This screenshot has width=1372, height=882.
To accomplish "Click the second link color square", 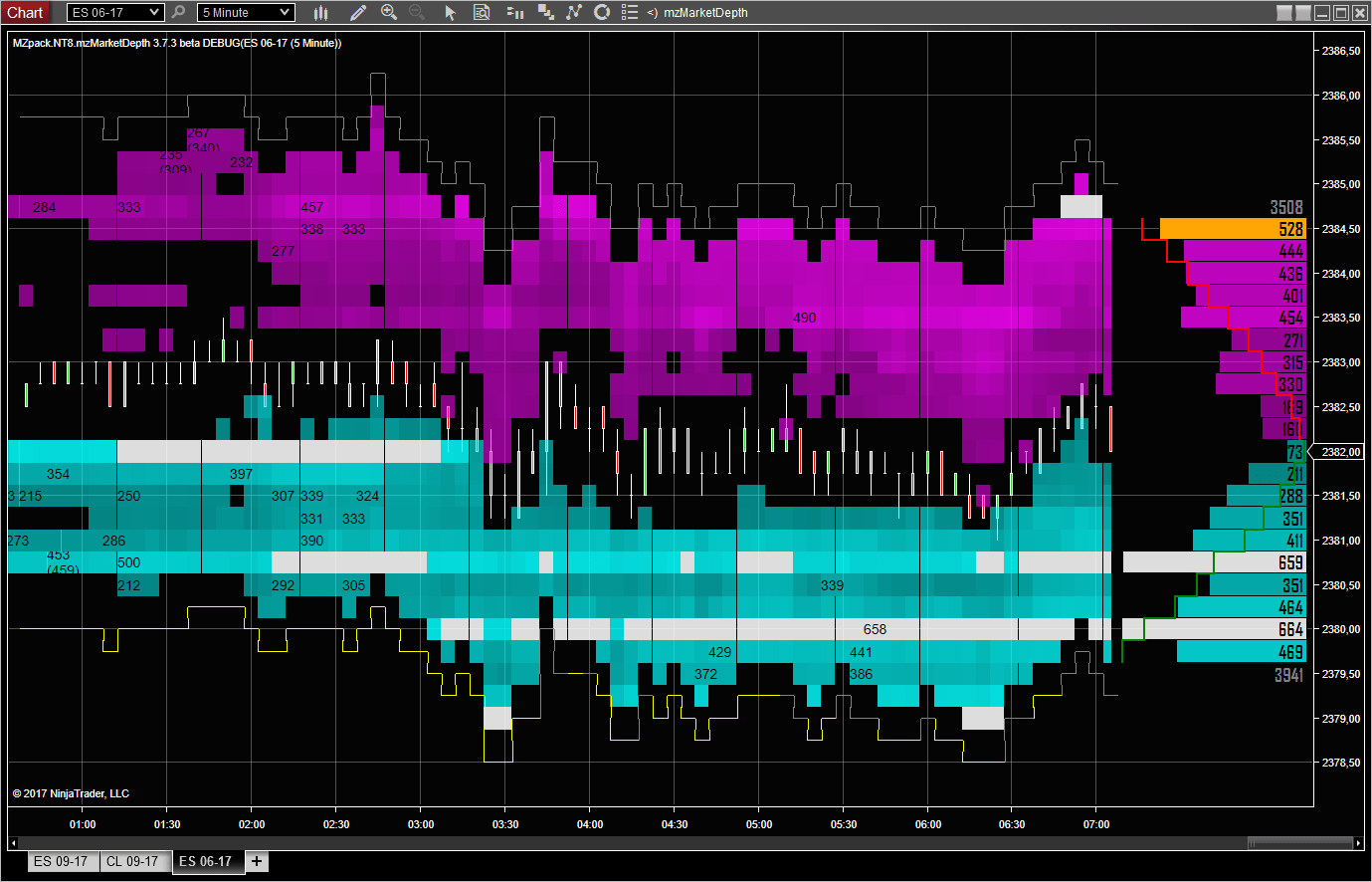I will click(1303, 13).
